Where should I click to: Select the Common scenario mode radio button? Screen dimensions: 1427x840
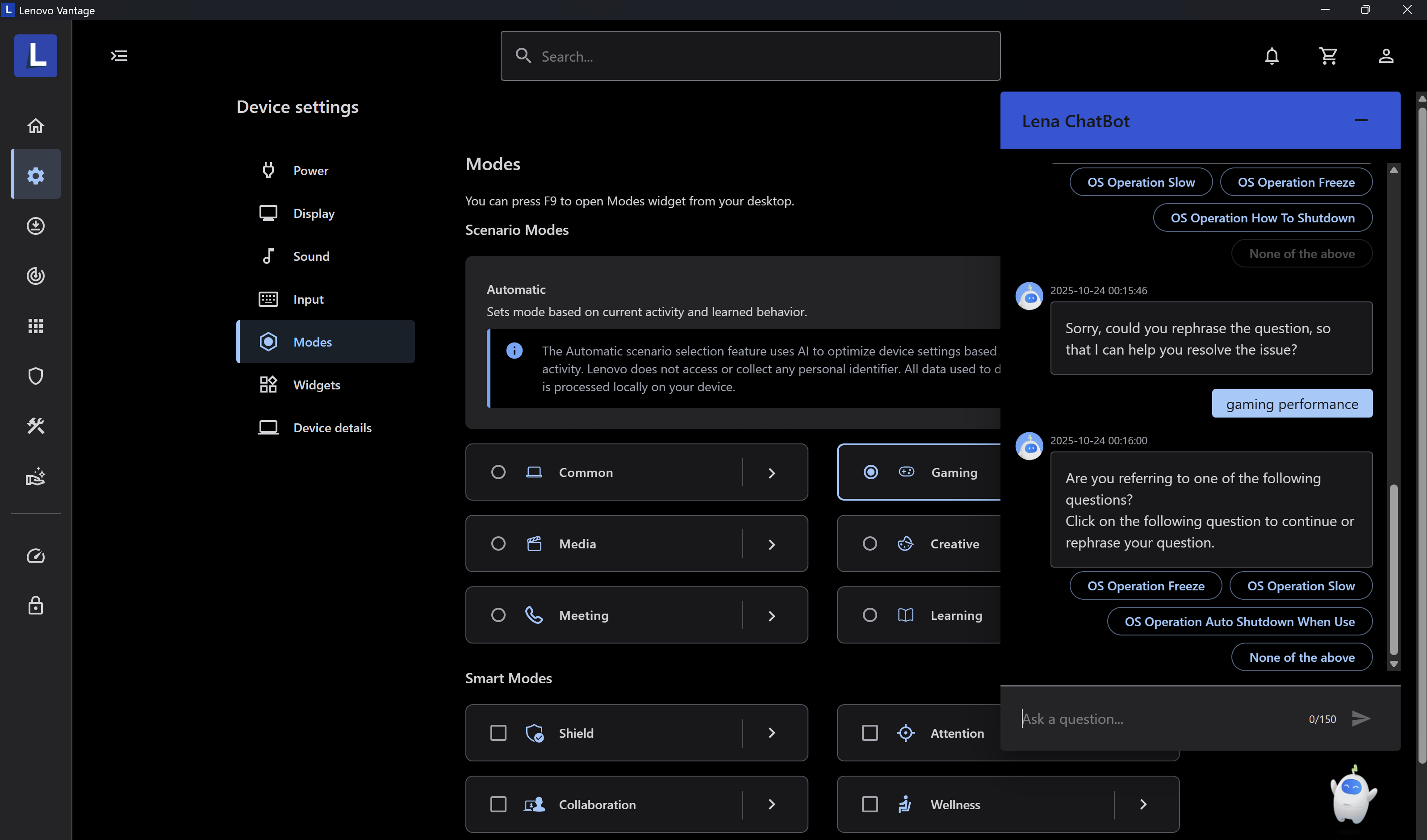[498, 472]
